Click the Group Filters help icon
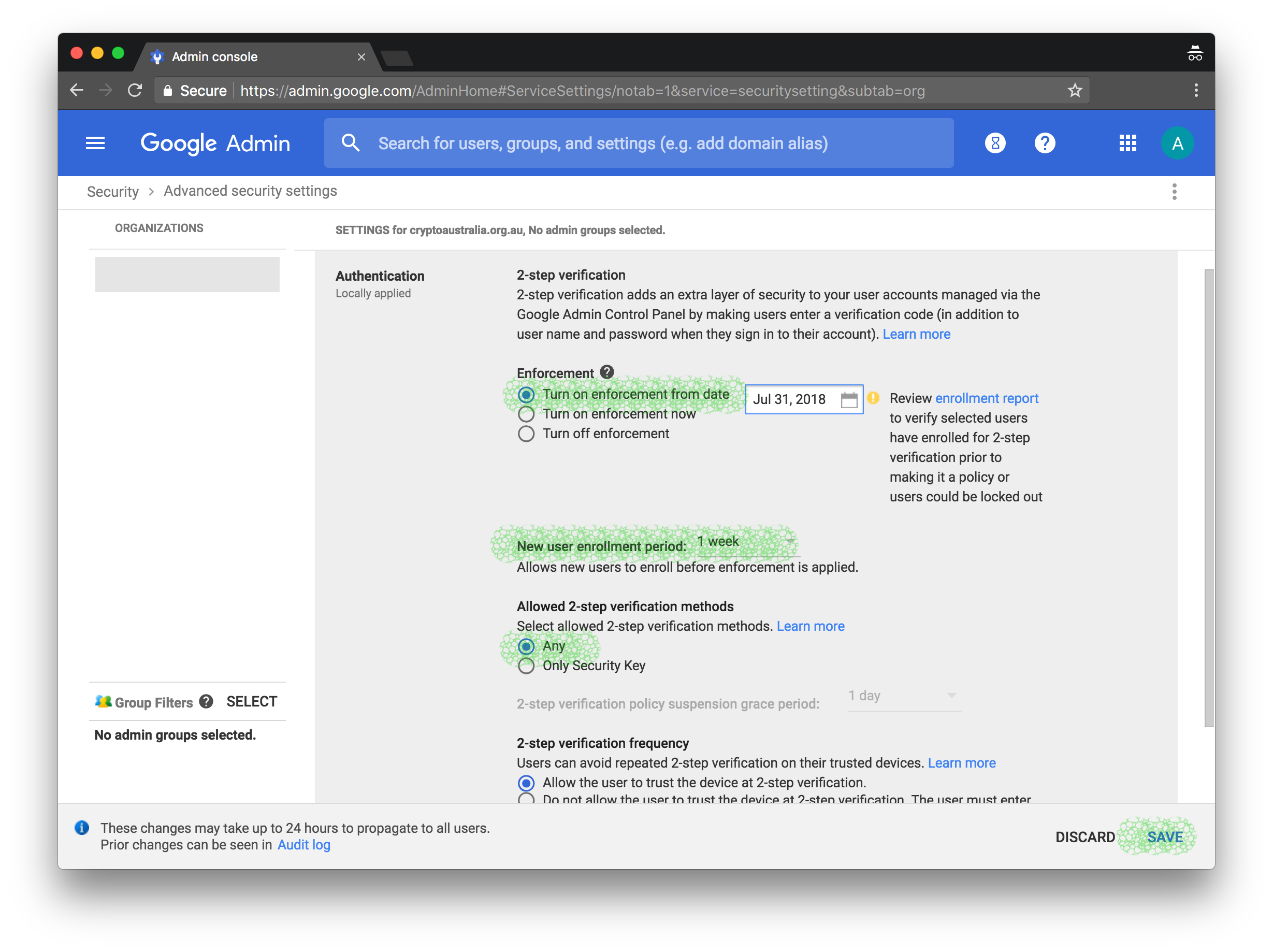 pyautogui.click(x=206, y=701)
